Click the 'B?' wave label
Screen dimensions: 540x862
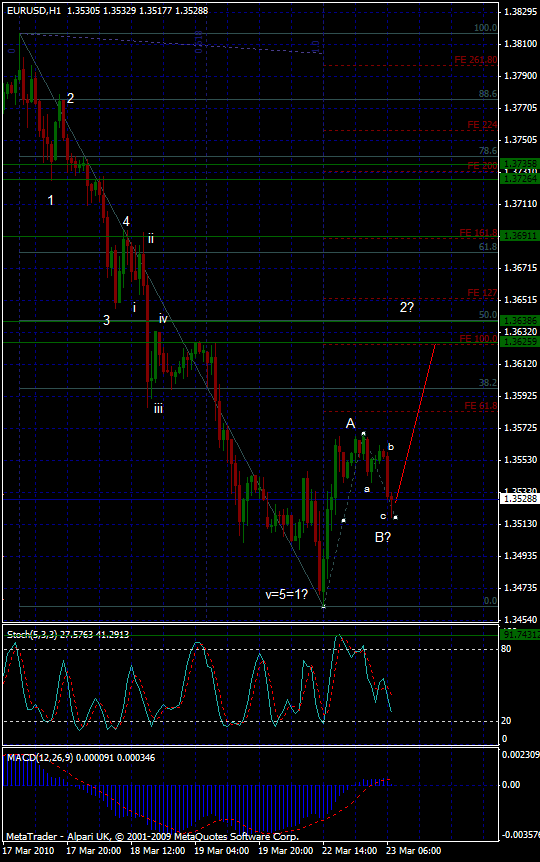pos(383,537)
